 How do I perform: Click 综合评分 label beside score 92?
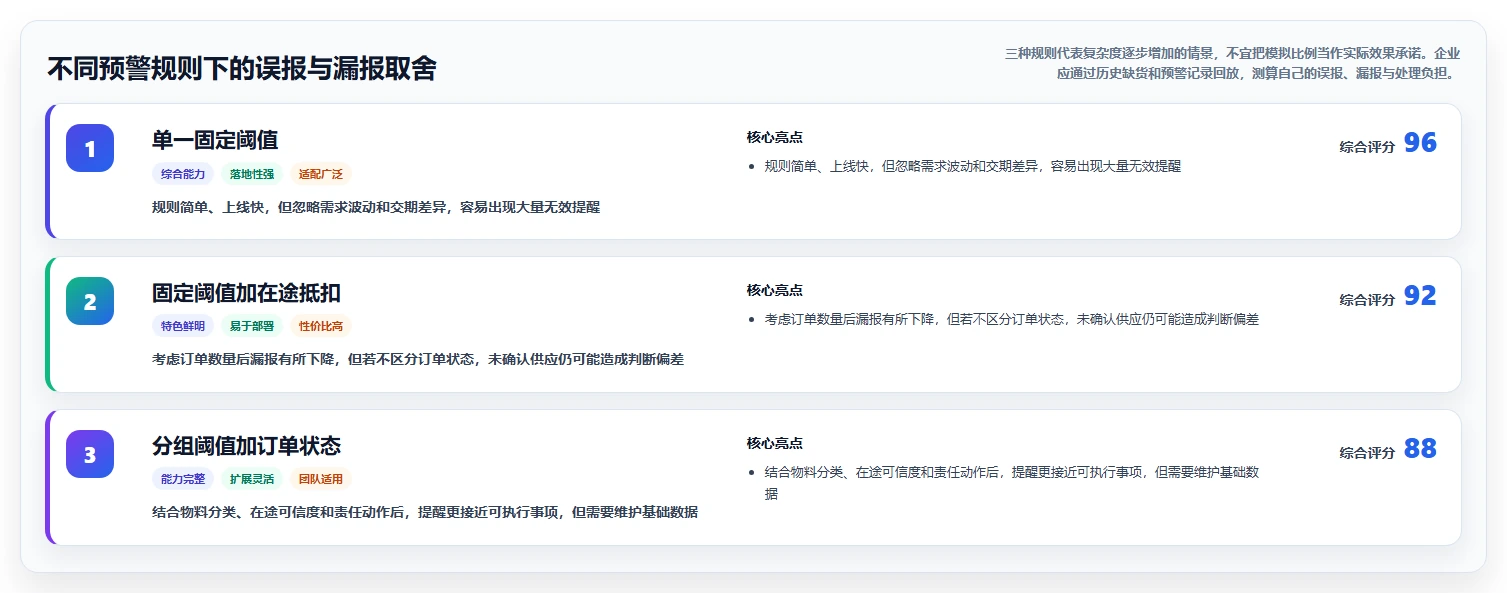point(1367,299)
